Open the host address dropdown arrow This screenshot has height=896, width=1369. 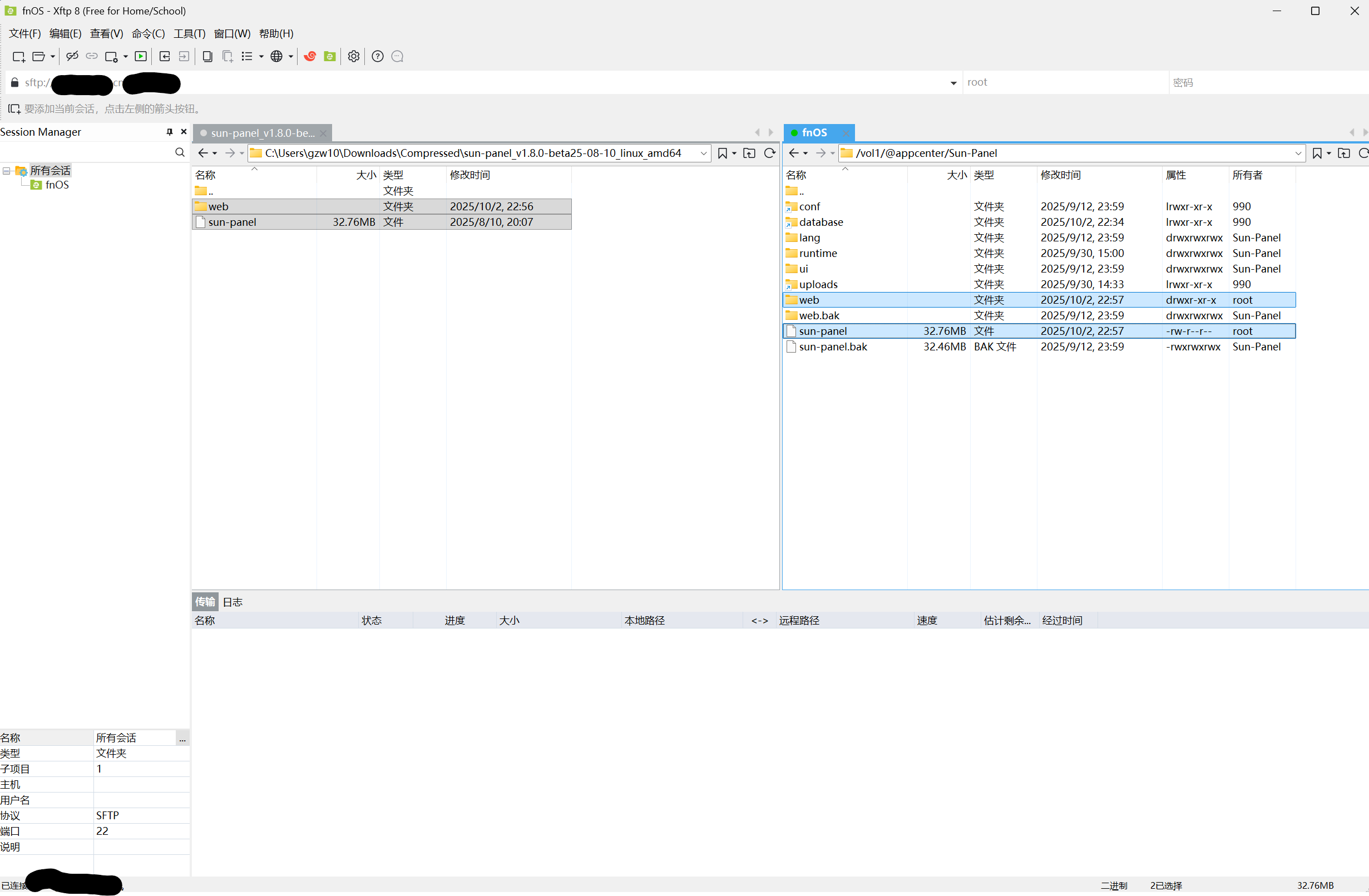point(953,83)
